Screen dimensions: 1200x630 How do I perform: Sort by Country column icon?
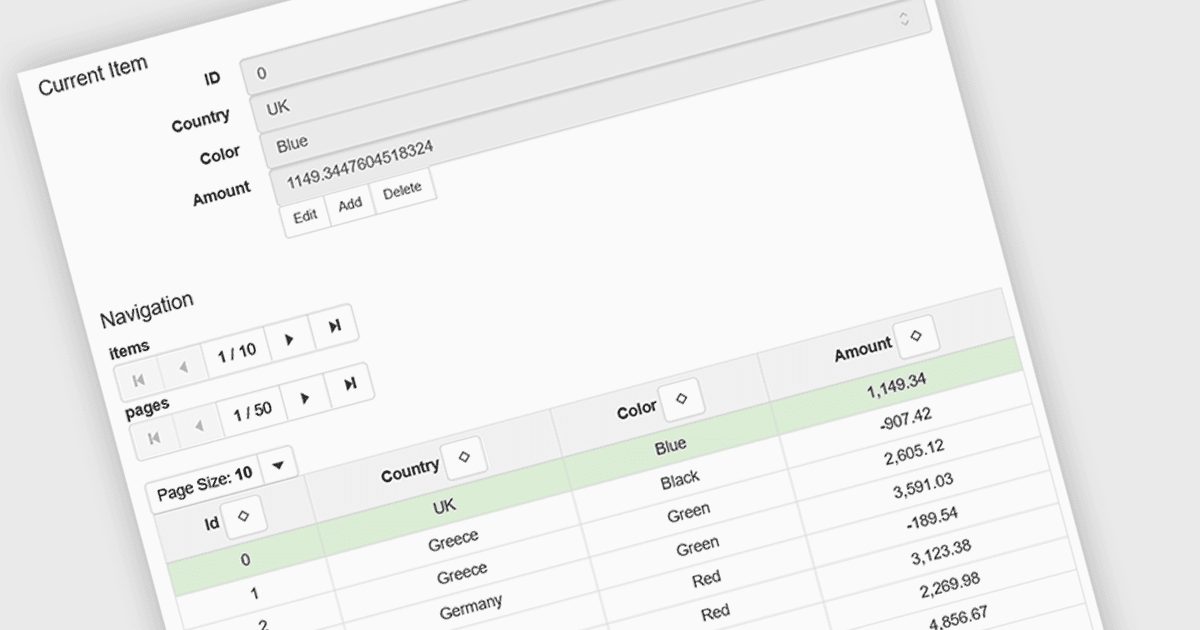(x=463, y=457)
